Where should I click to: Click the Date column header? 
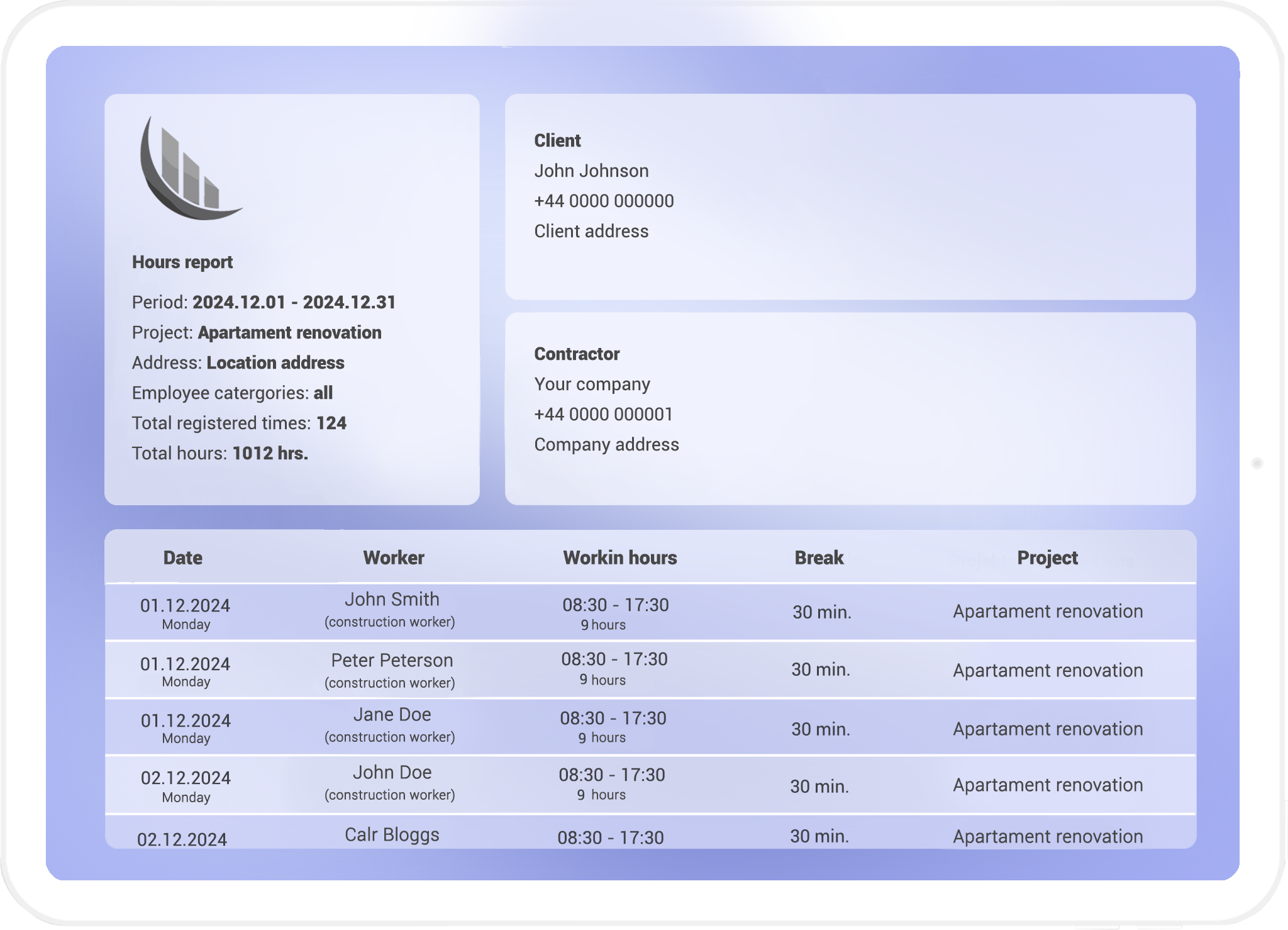(182, 557)
